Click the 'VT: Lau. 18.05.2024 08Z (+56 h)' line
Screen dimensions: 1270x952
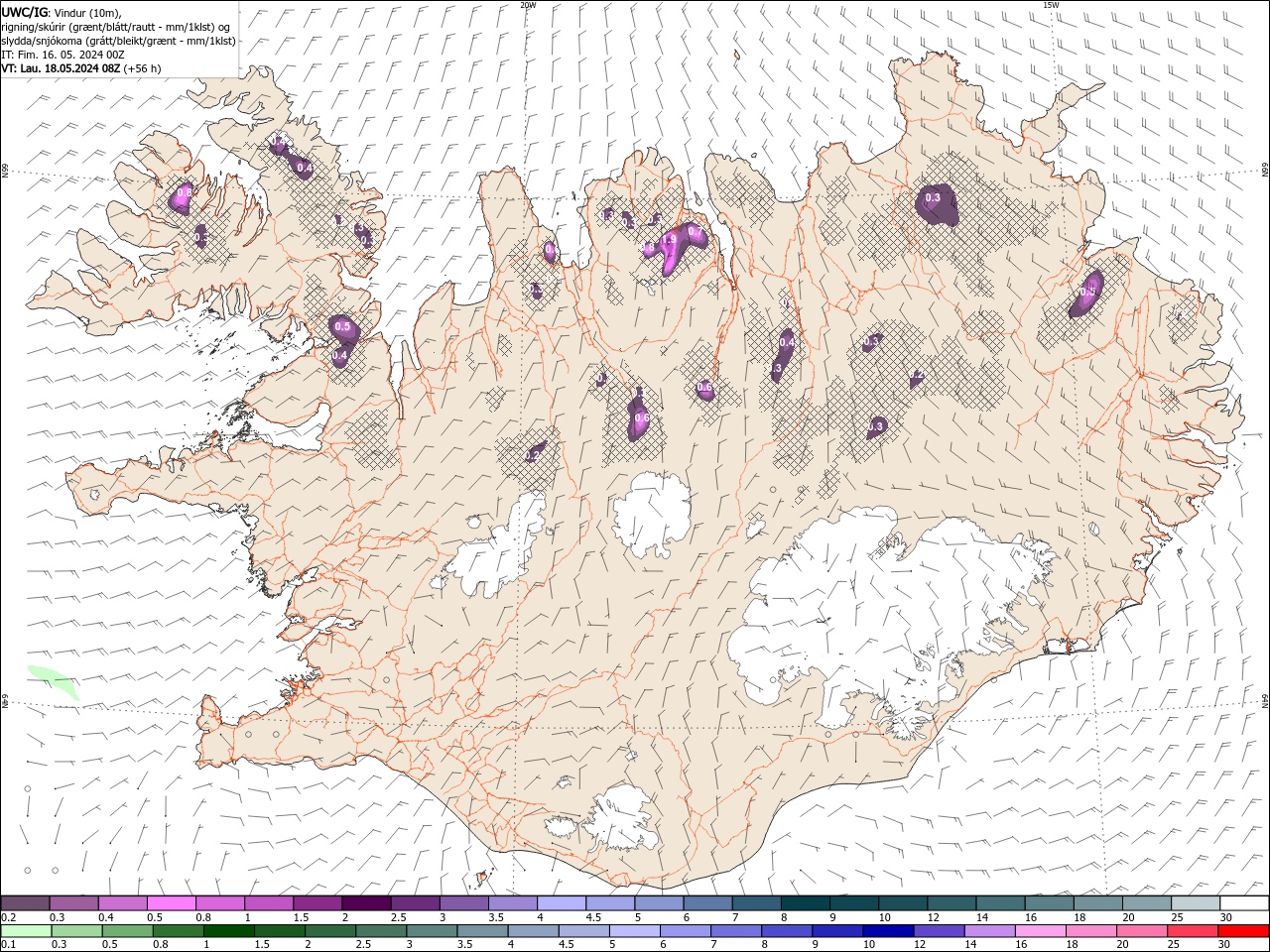pos(81,68)
